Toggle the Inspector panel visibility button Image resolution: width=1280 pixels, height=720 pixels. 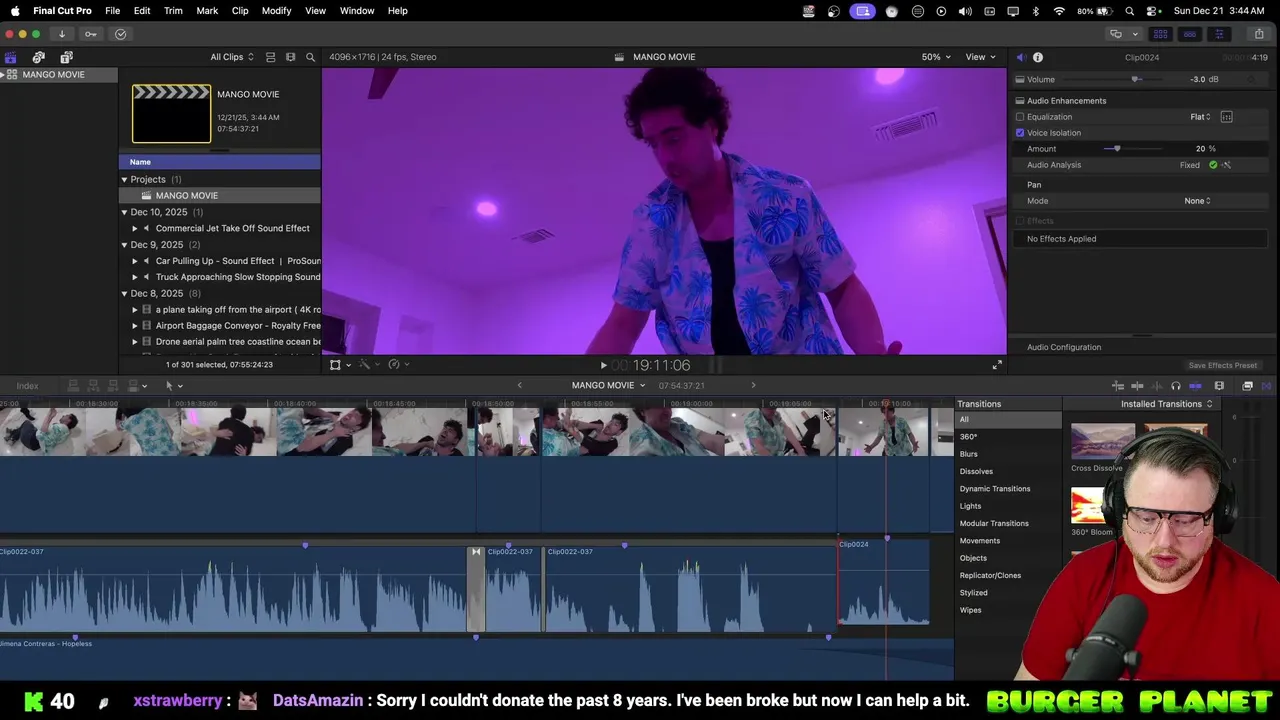pos(1219,34)
